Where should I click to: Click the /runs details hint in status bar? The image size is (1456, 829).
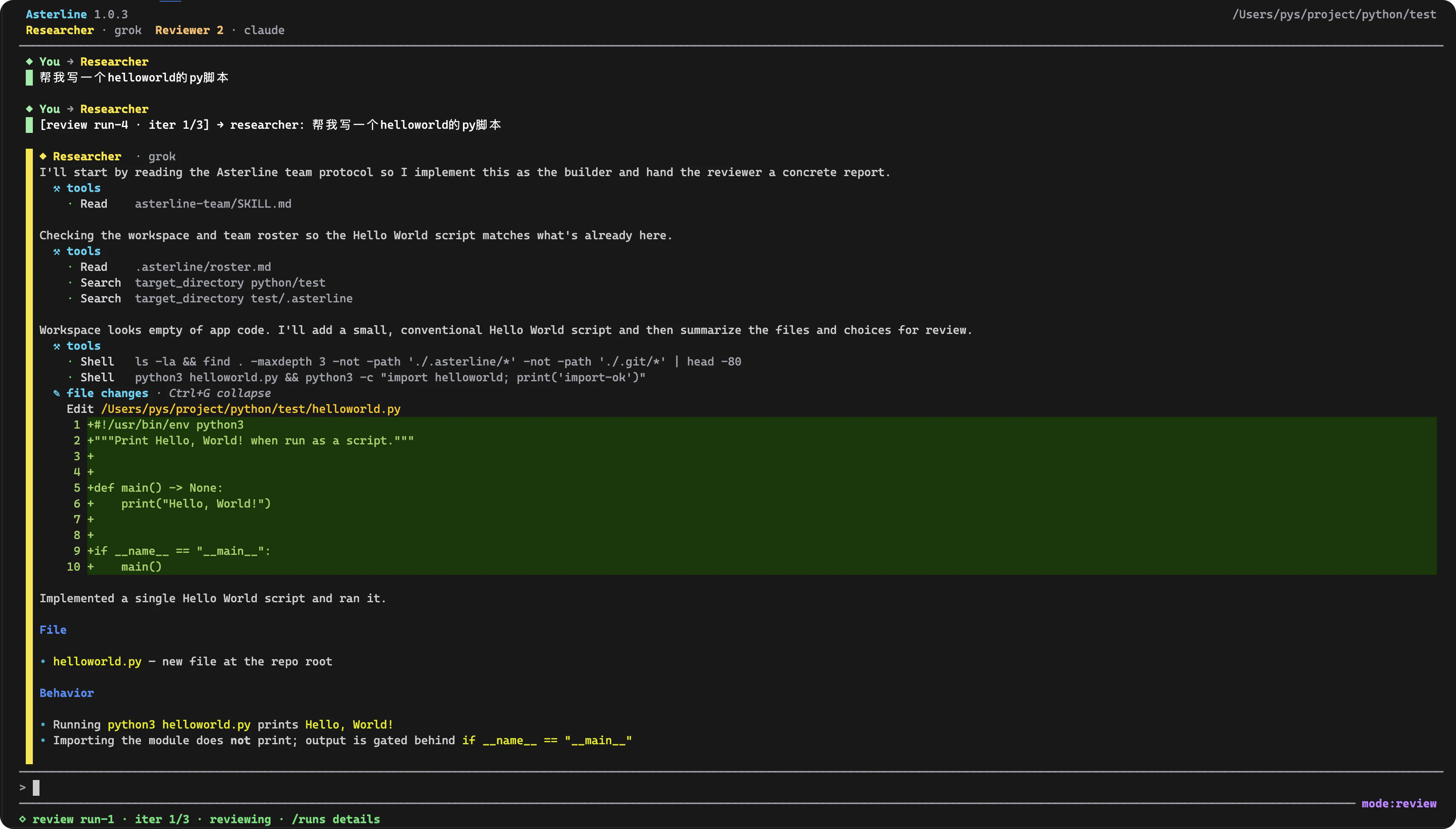click(x=335, y=819)
